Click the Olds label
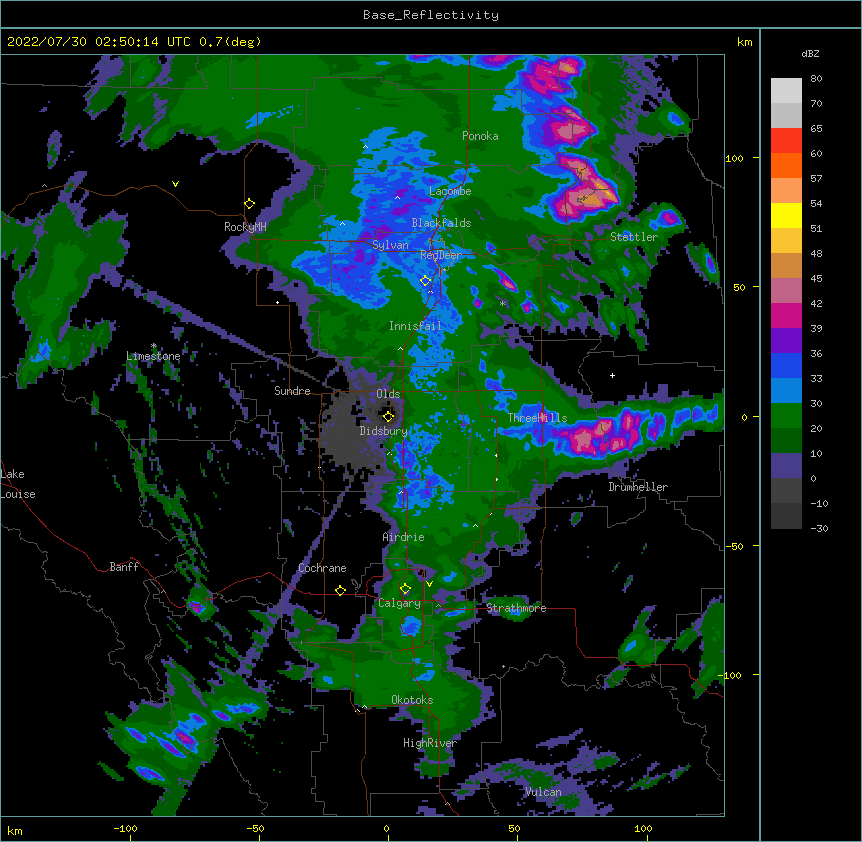This screenshot has width=862, height=842. click(388, 394)
